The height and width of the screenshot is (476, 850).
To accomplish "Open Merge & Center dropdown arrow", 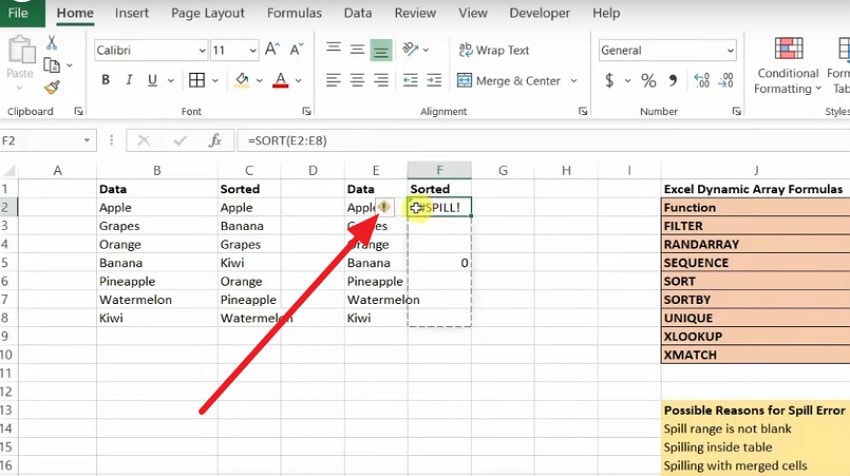I will pyautogui.click(x=574, y=81).
